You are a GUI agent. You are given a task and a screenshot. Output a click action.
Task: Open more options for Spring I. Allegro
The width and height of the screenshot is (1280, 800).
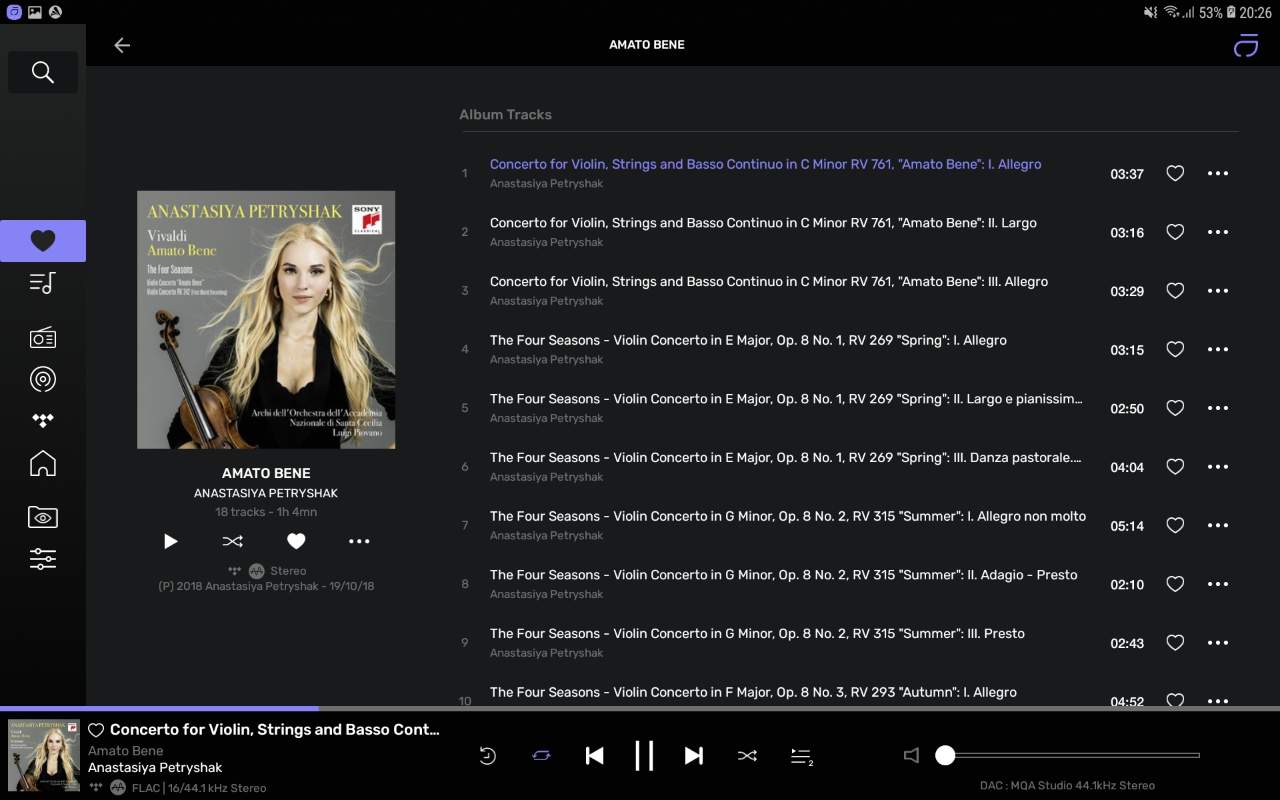(1218, 349)
